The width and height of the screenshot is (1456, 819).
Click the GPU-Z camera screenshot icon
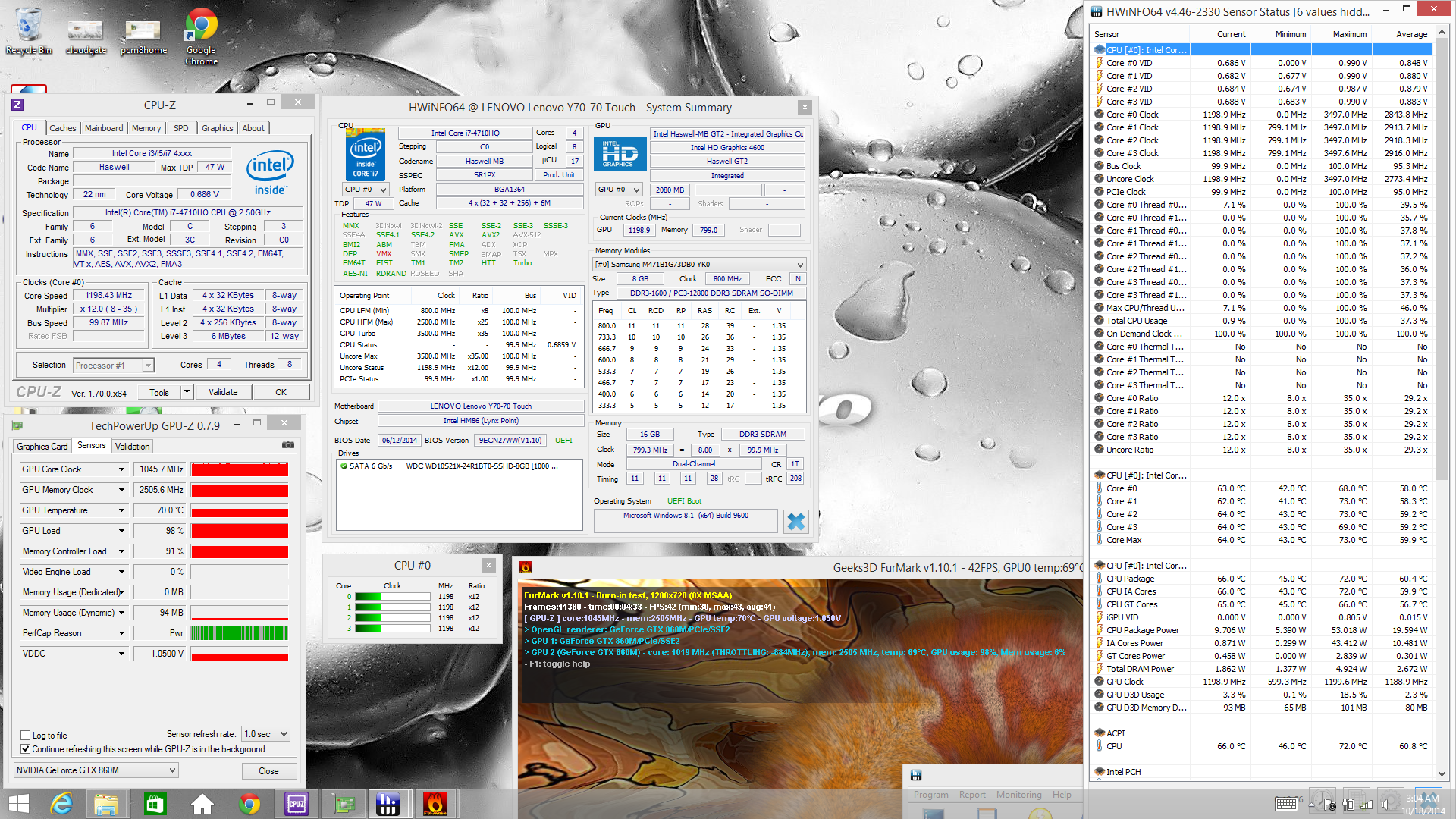288,446
